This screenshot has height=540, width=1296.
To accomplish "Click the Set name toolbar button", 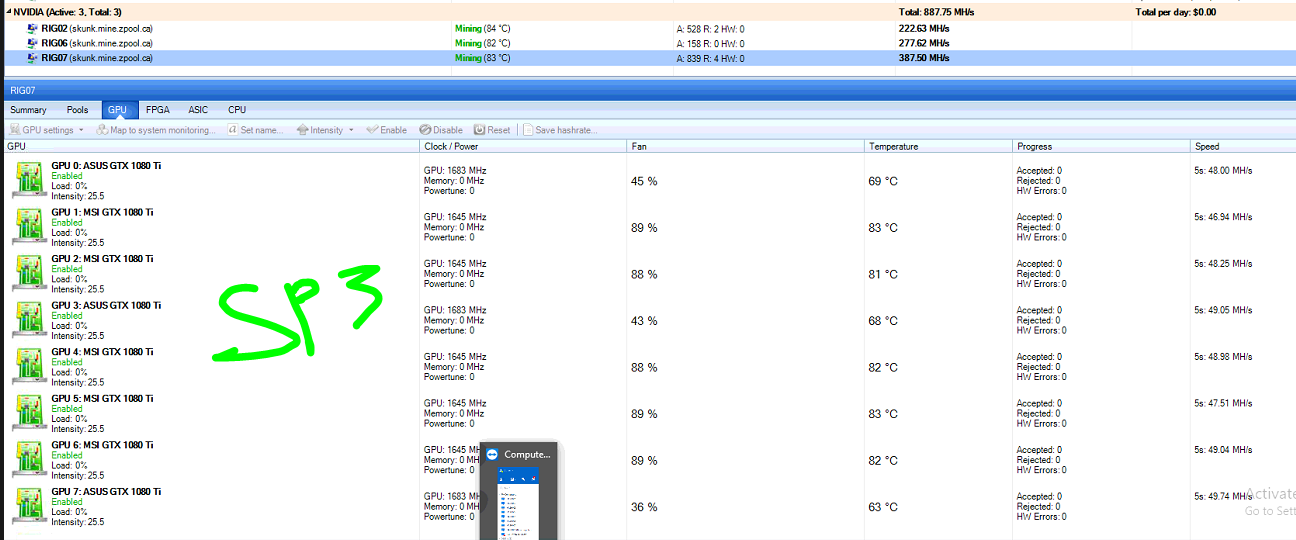I will 256,130.
